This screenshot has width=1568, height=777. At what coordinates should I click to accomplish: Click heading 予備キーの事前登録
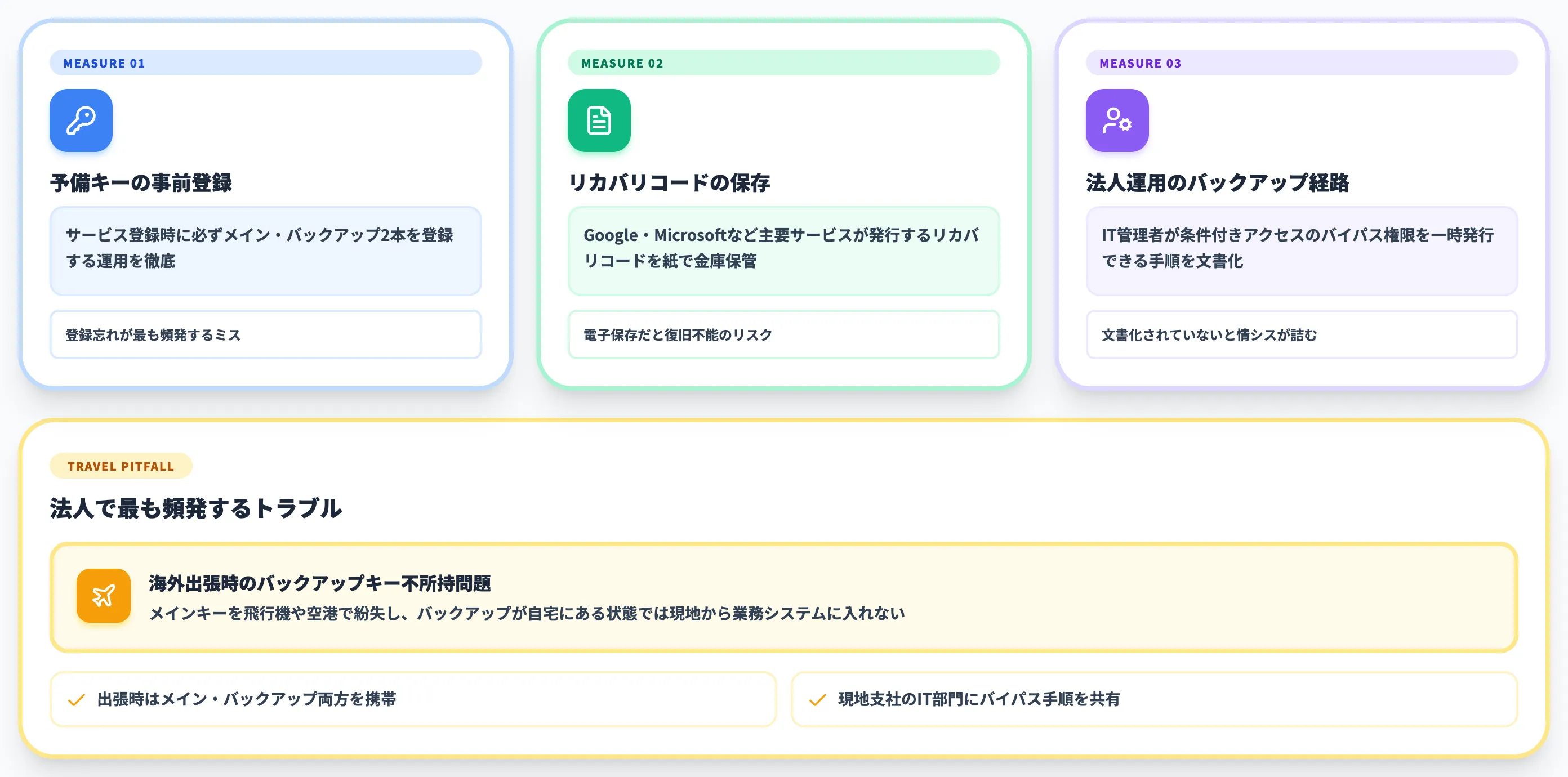click(x=141, y=182)
